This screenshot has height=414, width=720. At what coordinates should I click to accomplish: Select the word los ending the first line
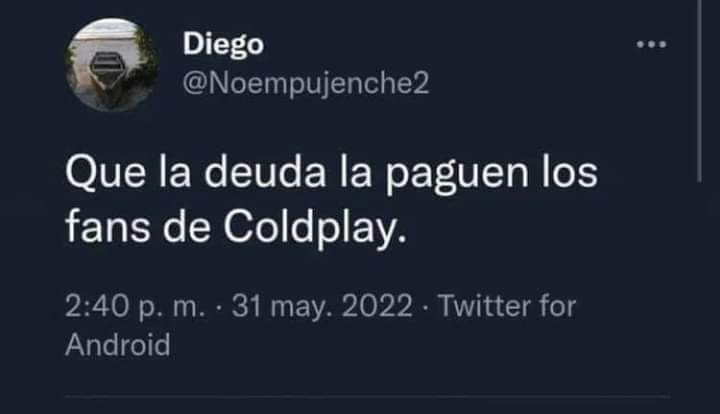pyautogui.click(x=570, y=173)
